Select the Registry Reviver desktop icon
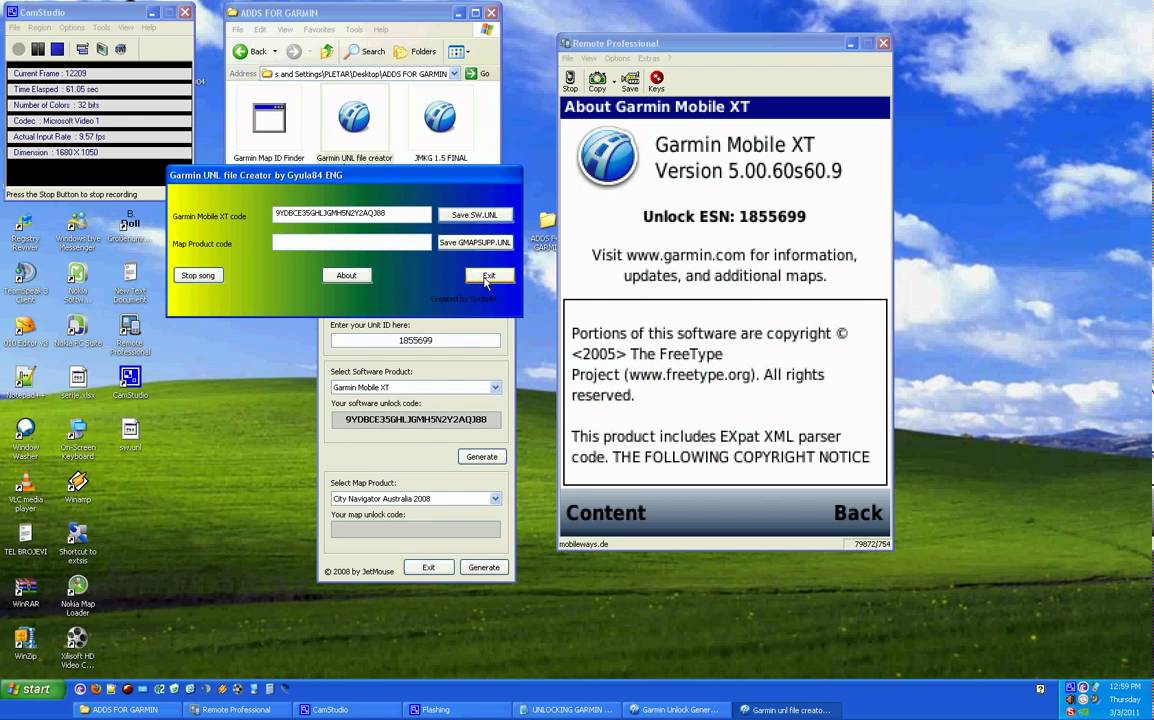The height and width of the screenshot is (720, 1154). [25, 231]
